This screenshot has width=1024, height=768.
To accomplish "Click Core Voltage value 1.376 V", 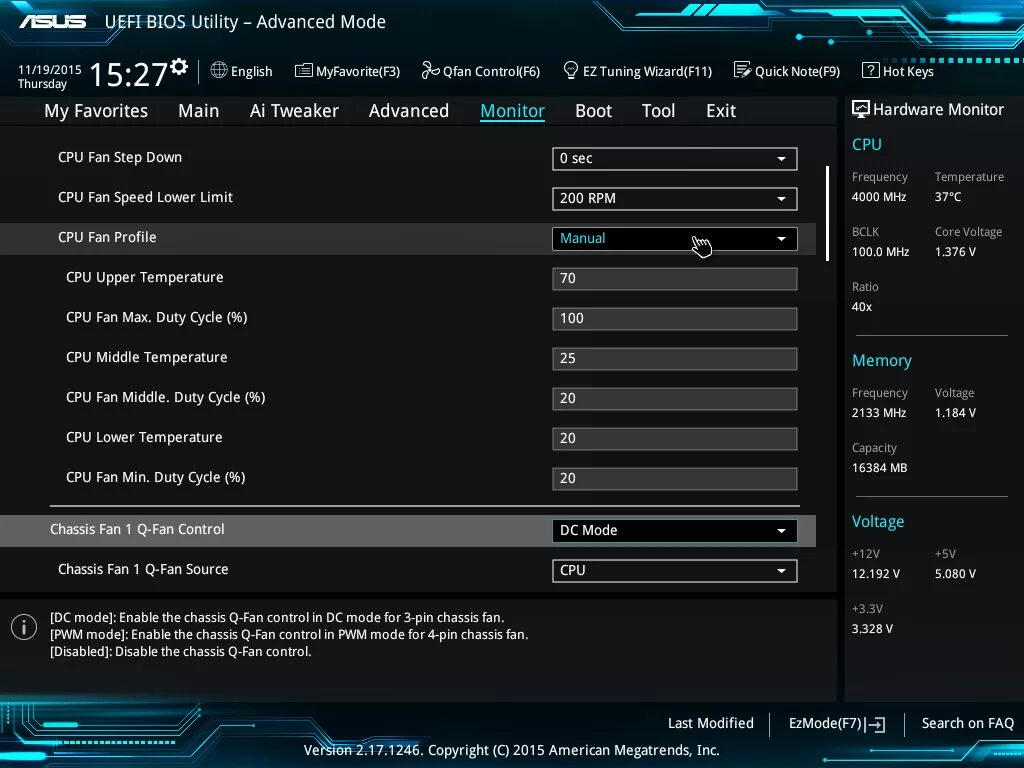I will coord(955,251).
